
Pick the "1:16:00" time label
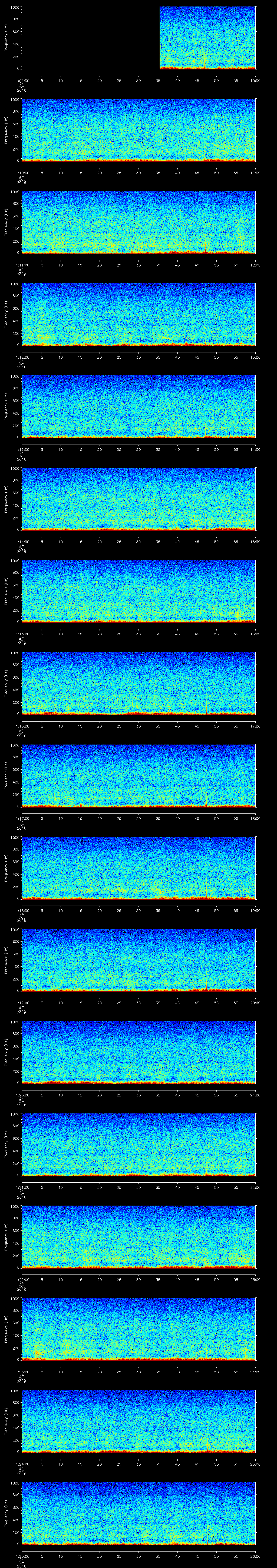(x=22, y=726)
